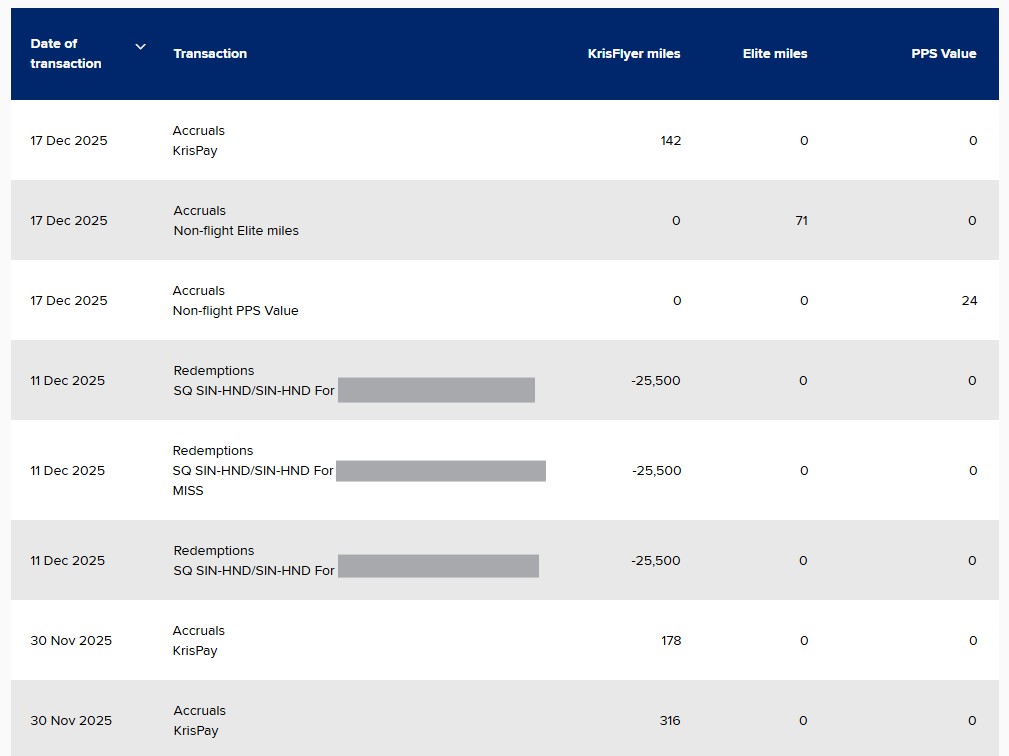Click the KrisPay label on the 142 miles row
1009x756 pixels.
click(195, 151)
